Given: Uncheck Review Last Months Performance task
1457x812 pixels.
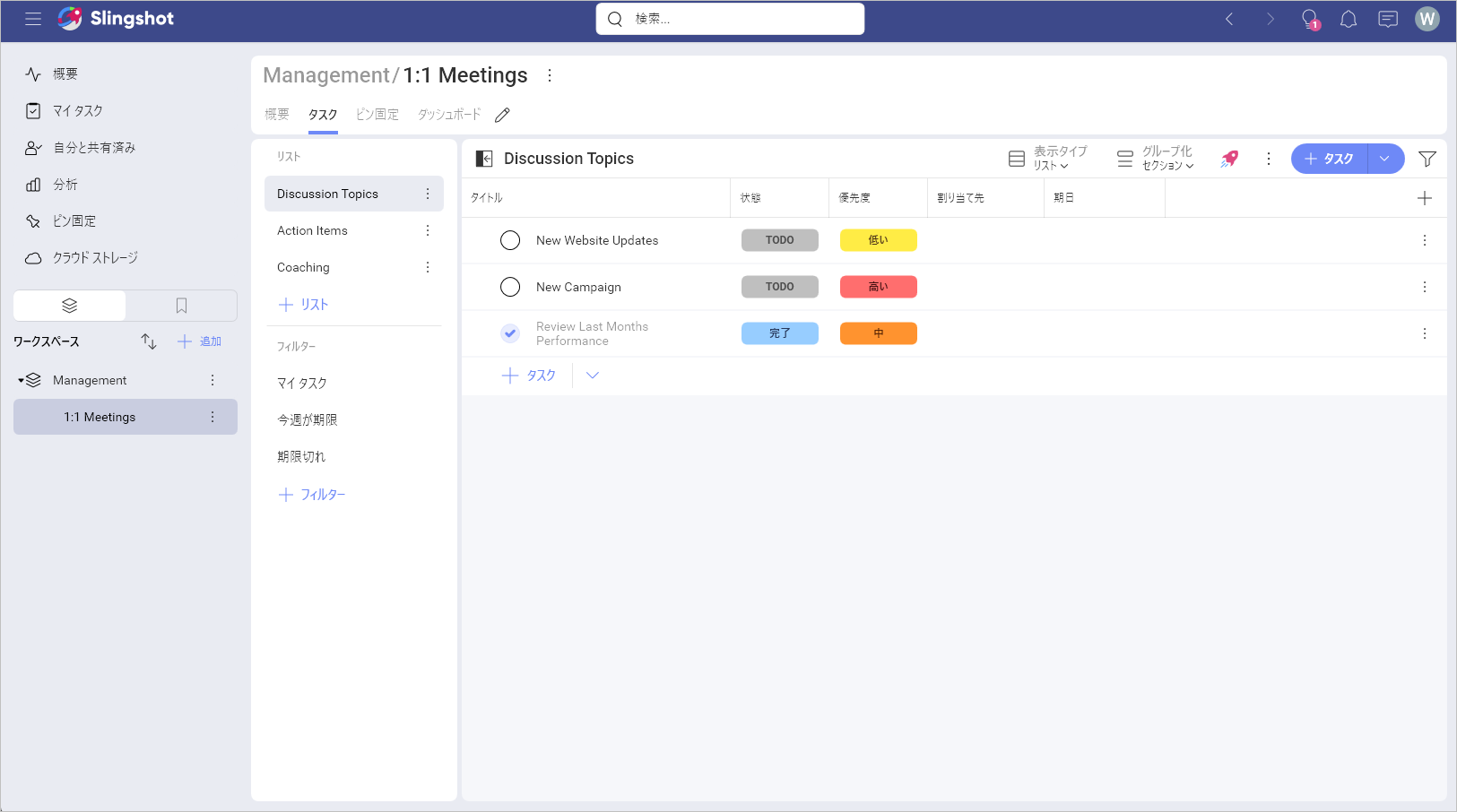Looking at the screenshot, I should [x=510, y=333].
